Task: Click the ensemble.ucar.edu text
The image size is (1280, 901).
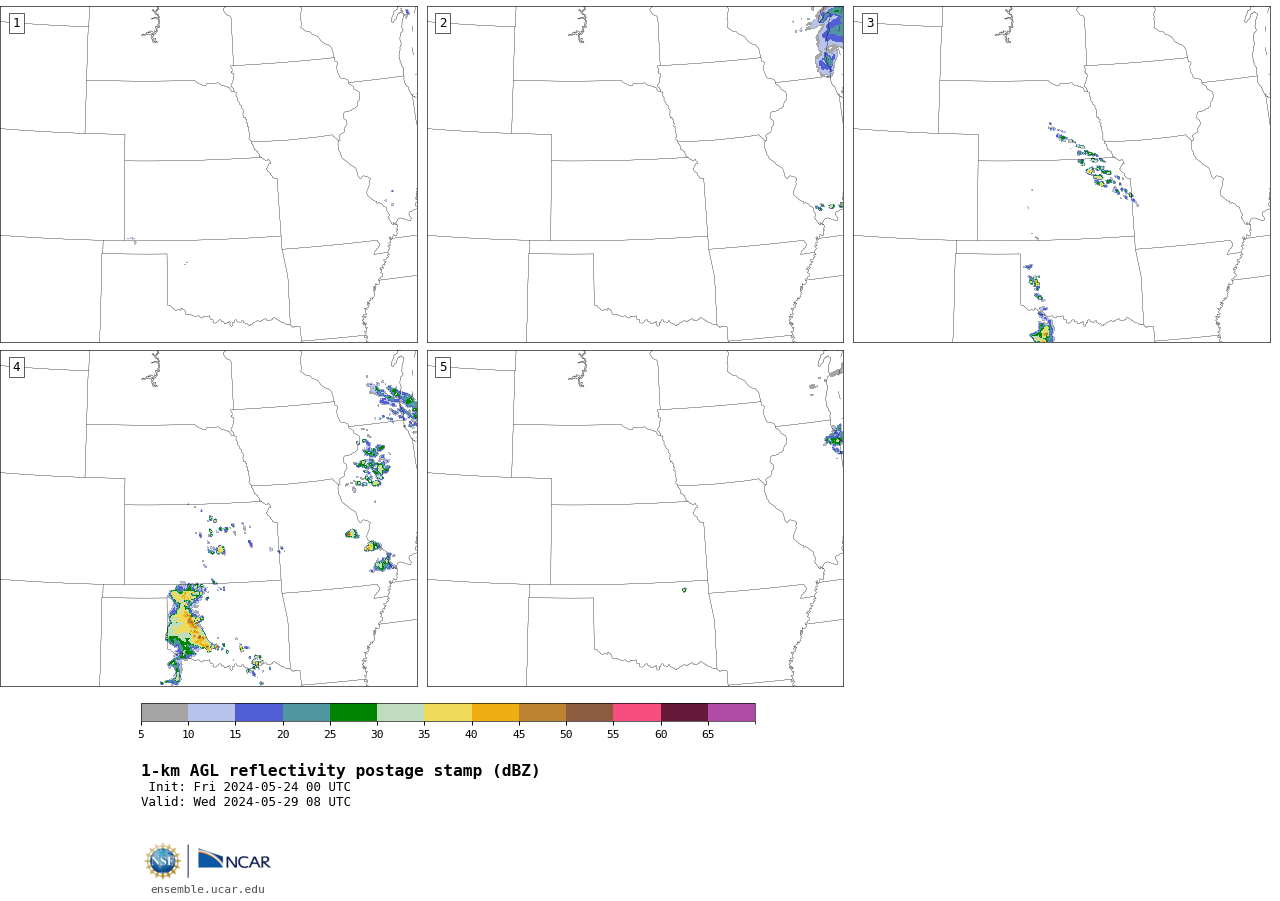Action: [208, 889]
